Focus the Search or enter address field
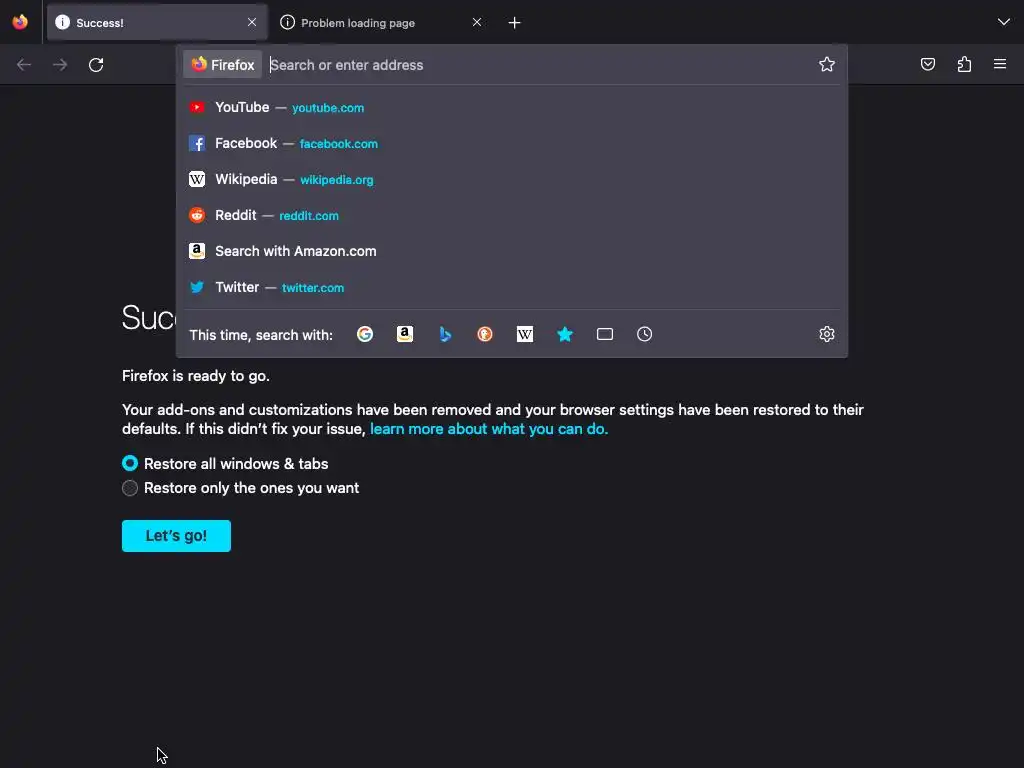 point(539,65)
